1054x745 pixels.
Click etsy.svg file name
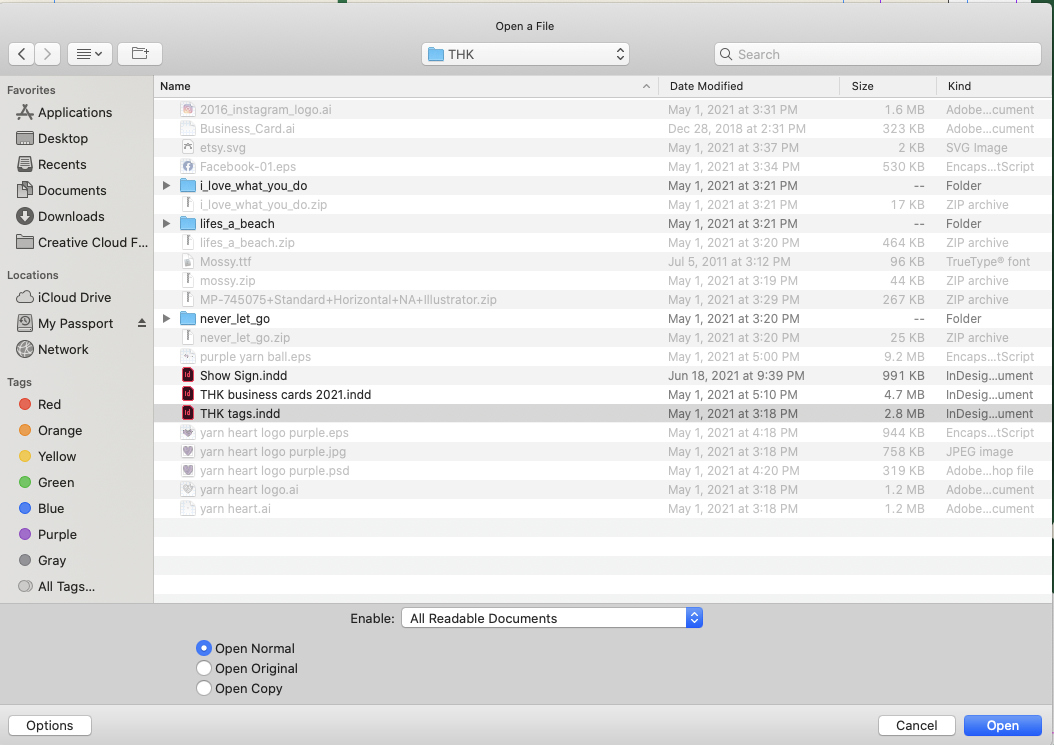[222, 148]
